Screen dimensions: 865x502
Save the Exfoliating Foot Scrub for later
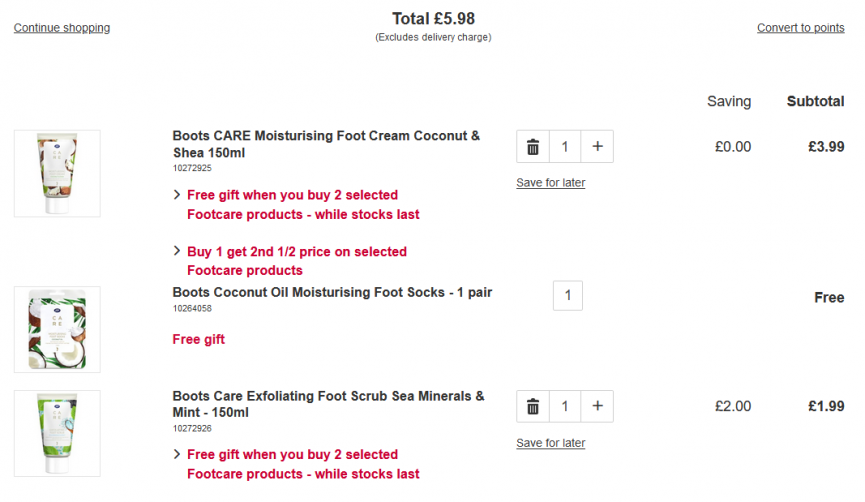(x=551, y=443)
